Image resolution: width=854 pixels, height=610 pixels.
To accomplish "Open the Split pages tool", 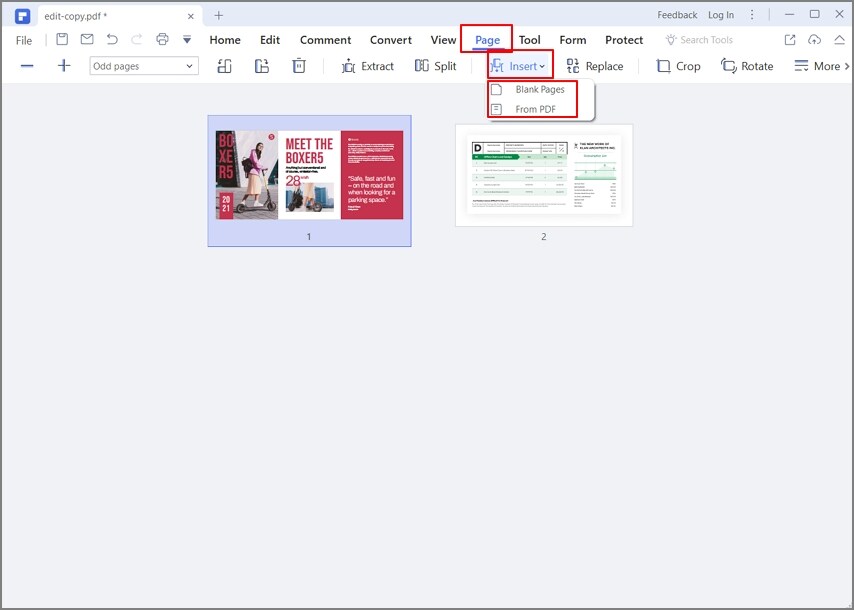I will (x=435, y=66).
